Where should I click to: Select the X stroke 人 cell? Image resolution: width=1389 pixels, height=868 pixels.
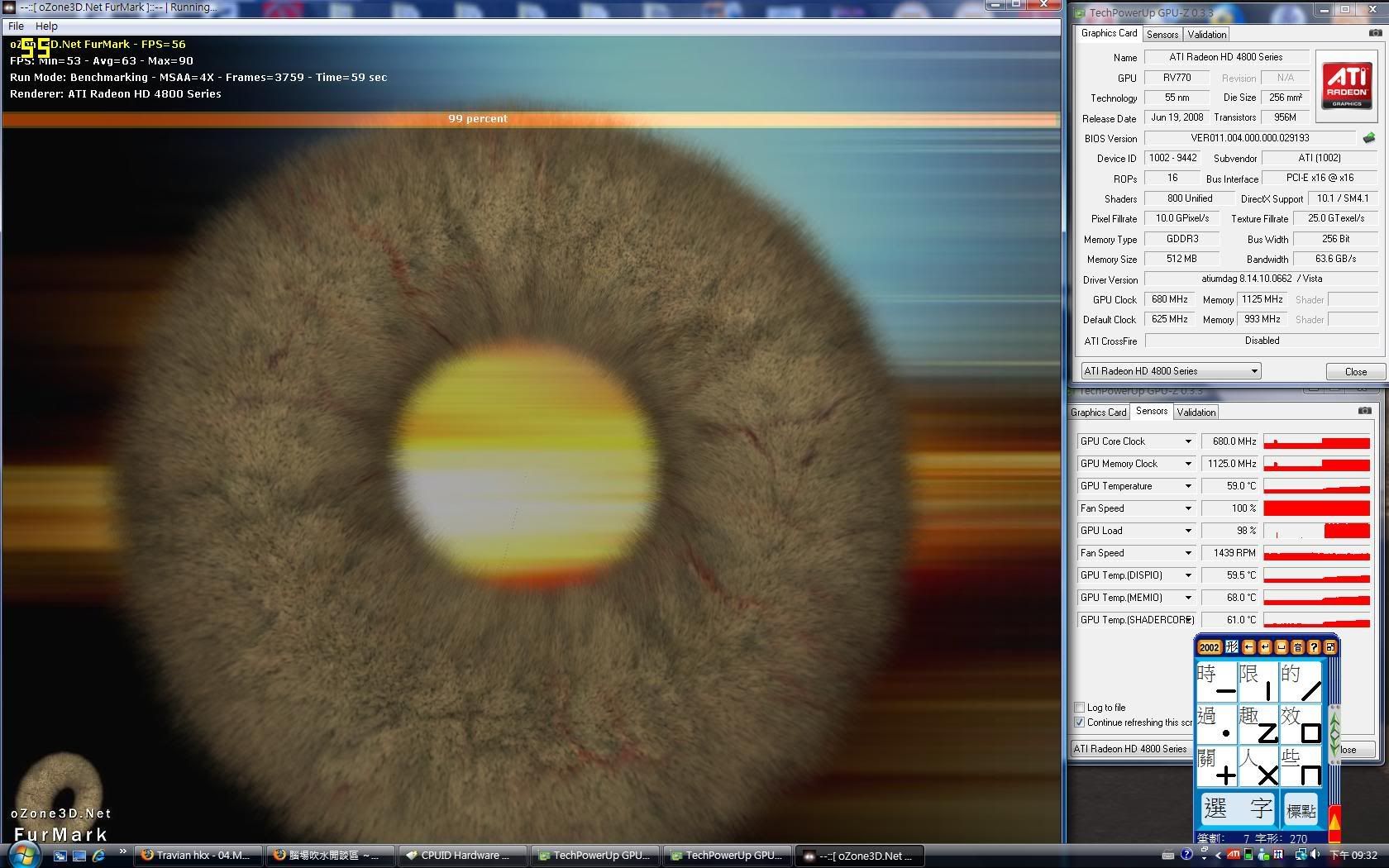coord(1258,766)
